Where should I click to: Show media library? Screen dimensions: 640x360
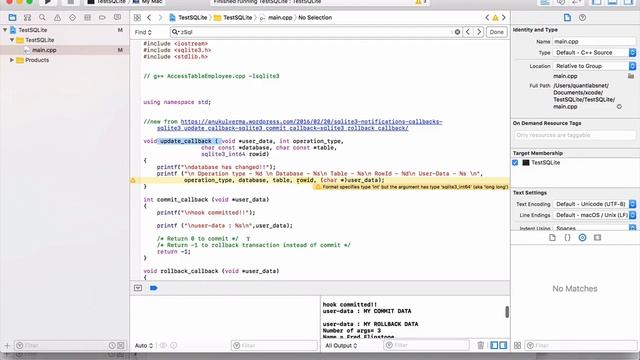[598, 238]
